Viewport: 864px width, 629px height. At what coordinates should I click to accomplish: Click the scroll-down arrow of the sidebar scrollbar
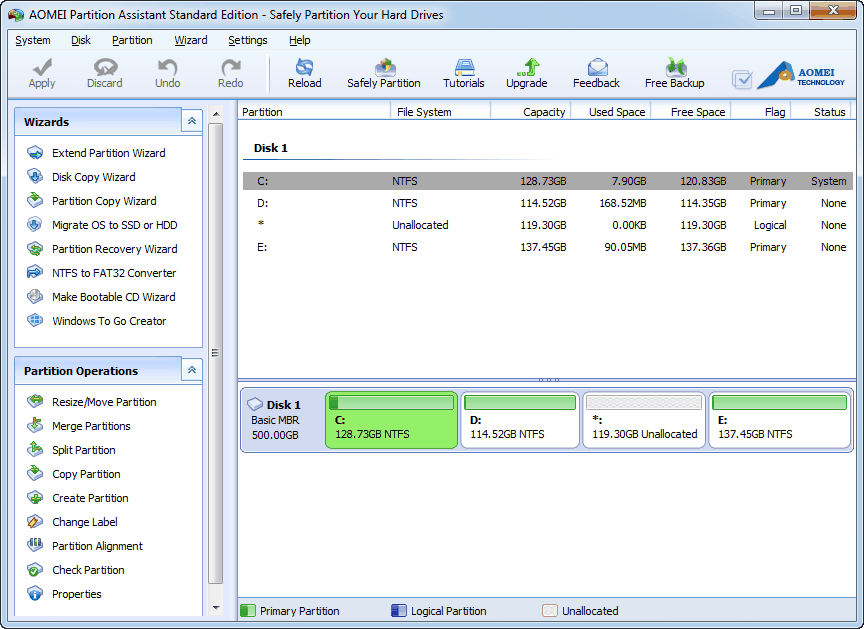tap(216, 608)
